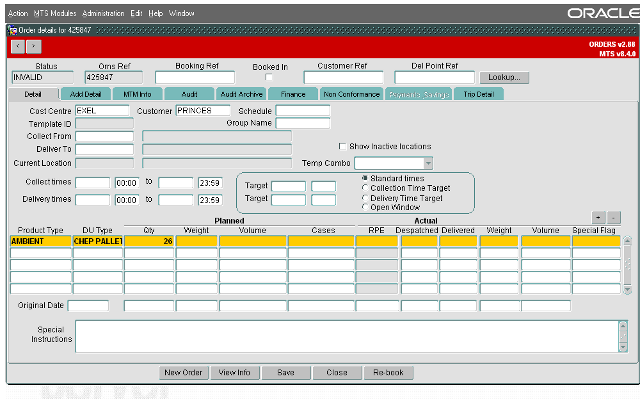Open the MTS Modules menu

point(55,13)
